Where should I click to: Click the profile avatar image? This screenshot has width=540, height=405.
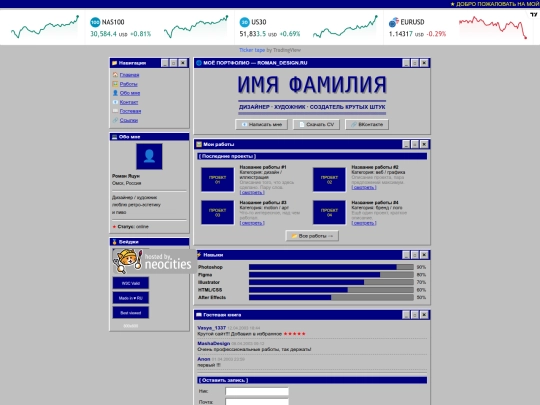(149, 156)
